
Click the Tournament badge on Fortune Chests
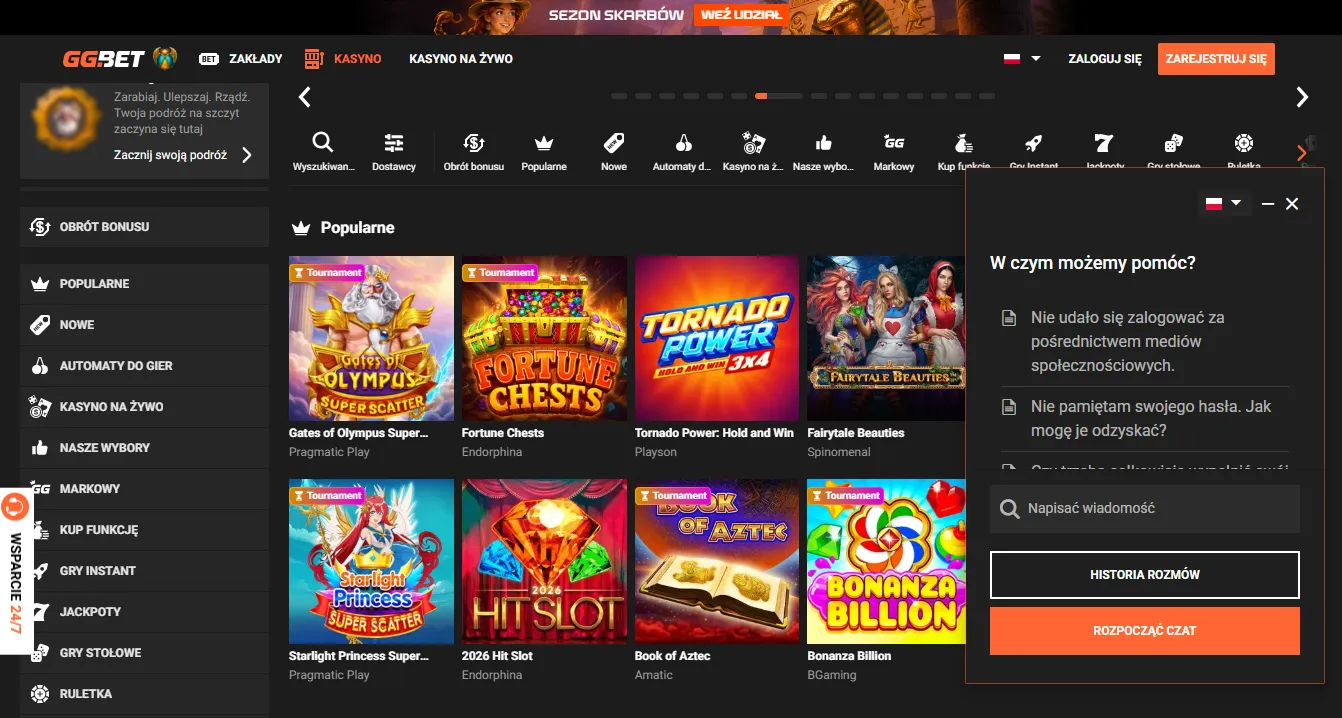coord(500,272)
